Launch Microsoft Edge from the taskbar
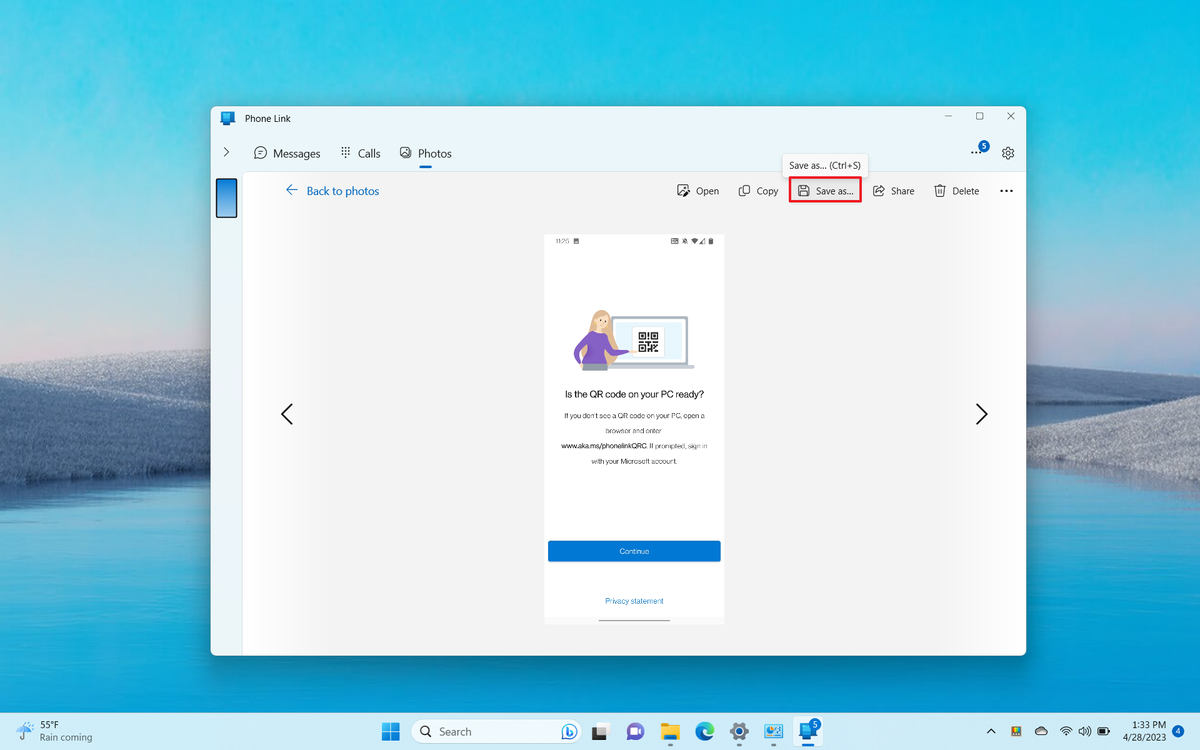 click(x=704, y=731)
